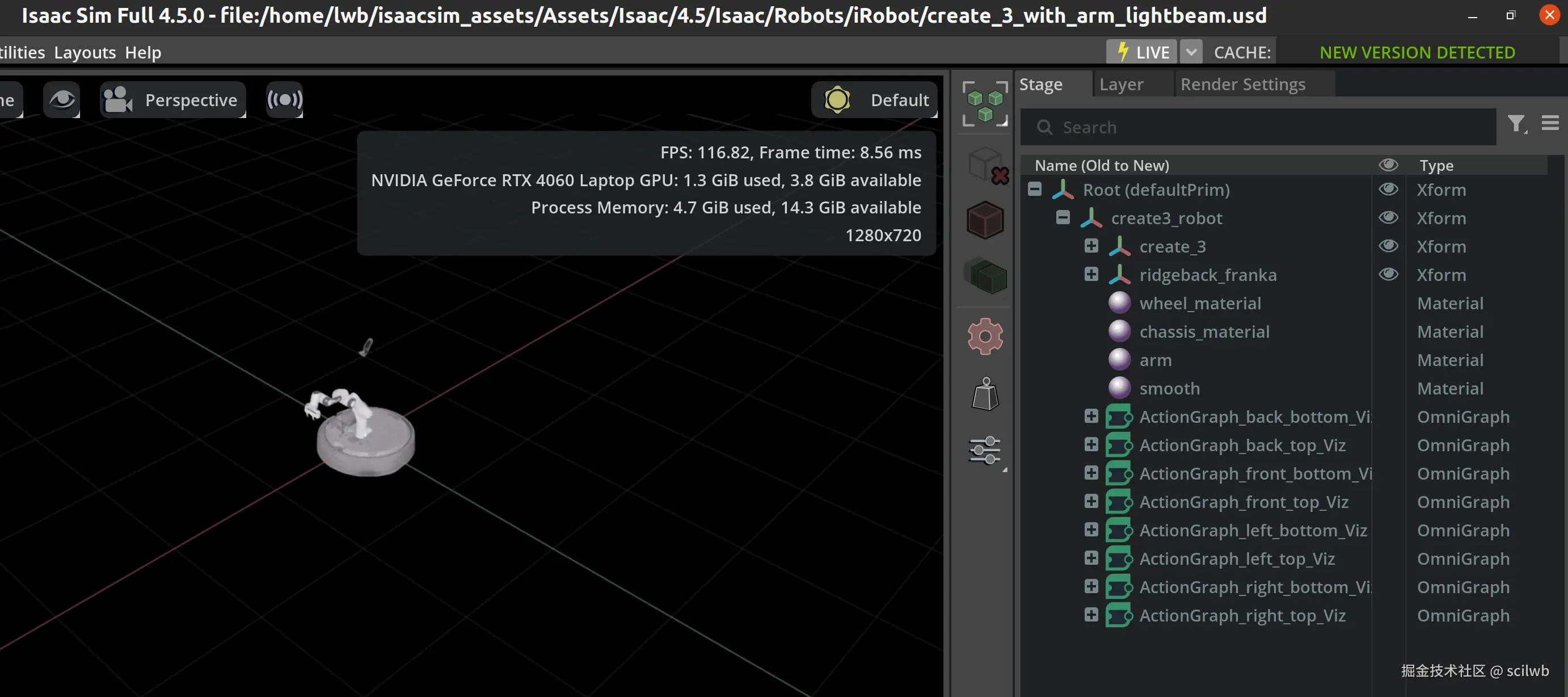Open the viewport eye display menu
The image size is (1568, 697).
[x=61, y=99]
